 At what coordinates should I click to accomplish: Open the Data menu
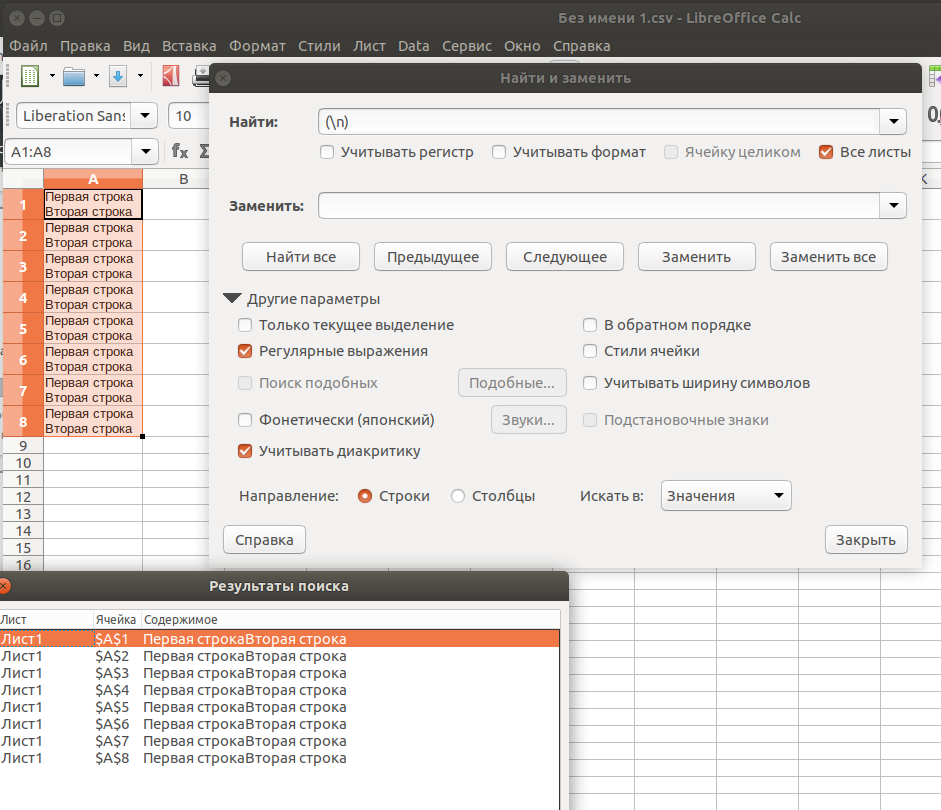[x=413, y=46]
